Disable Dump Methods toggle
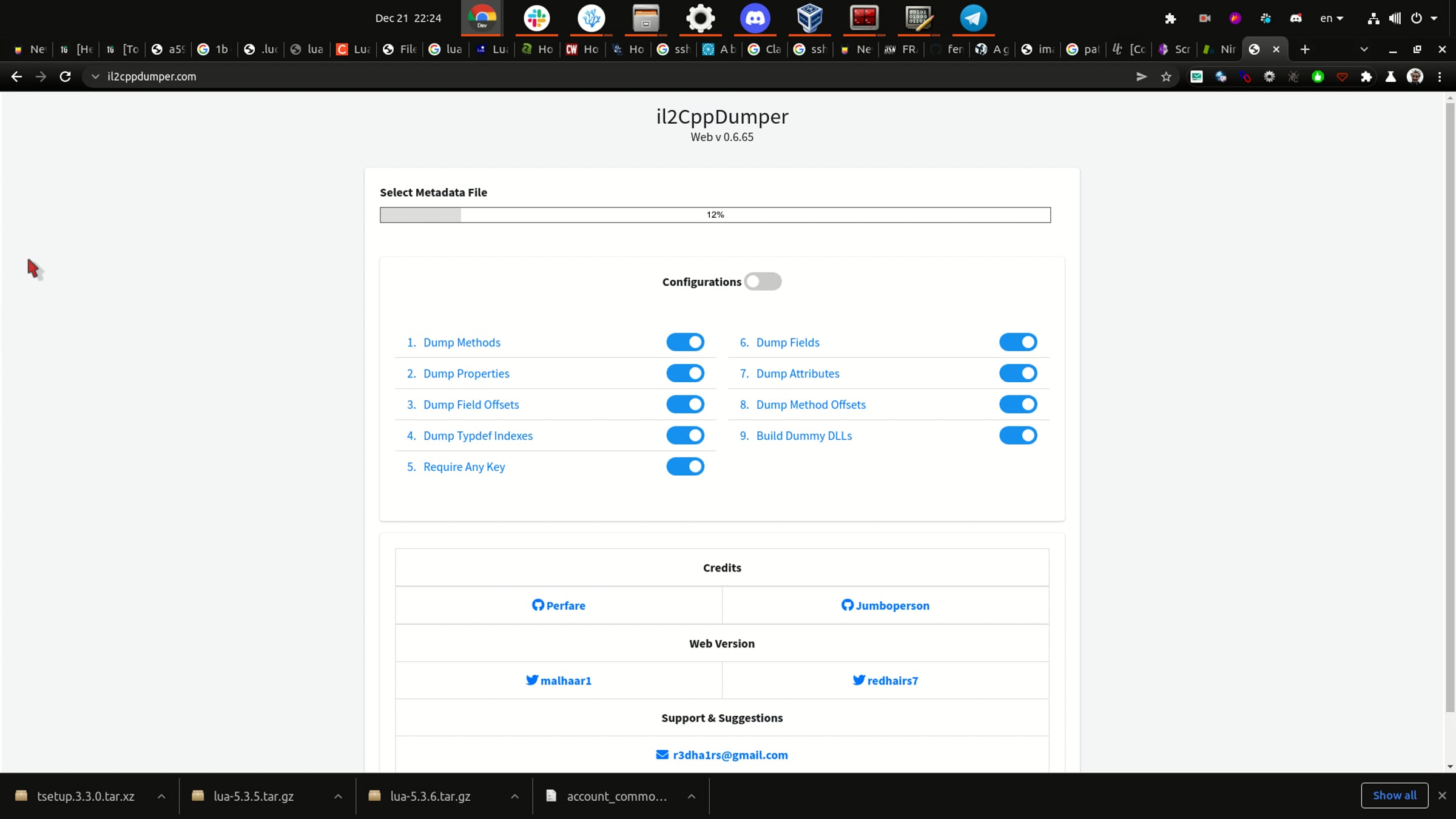 (x=686, y=342)
